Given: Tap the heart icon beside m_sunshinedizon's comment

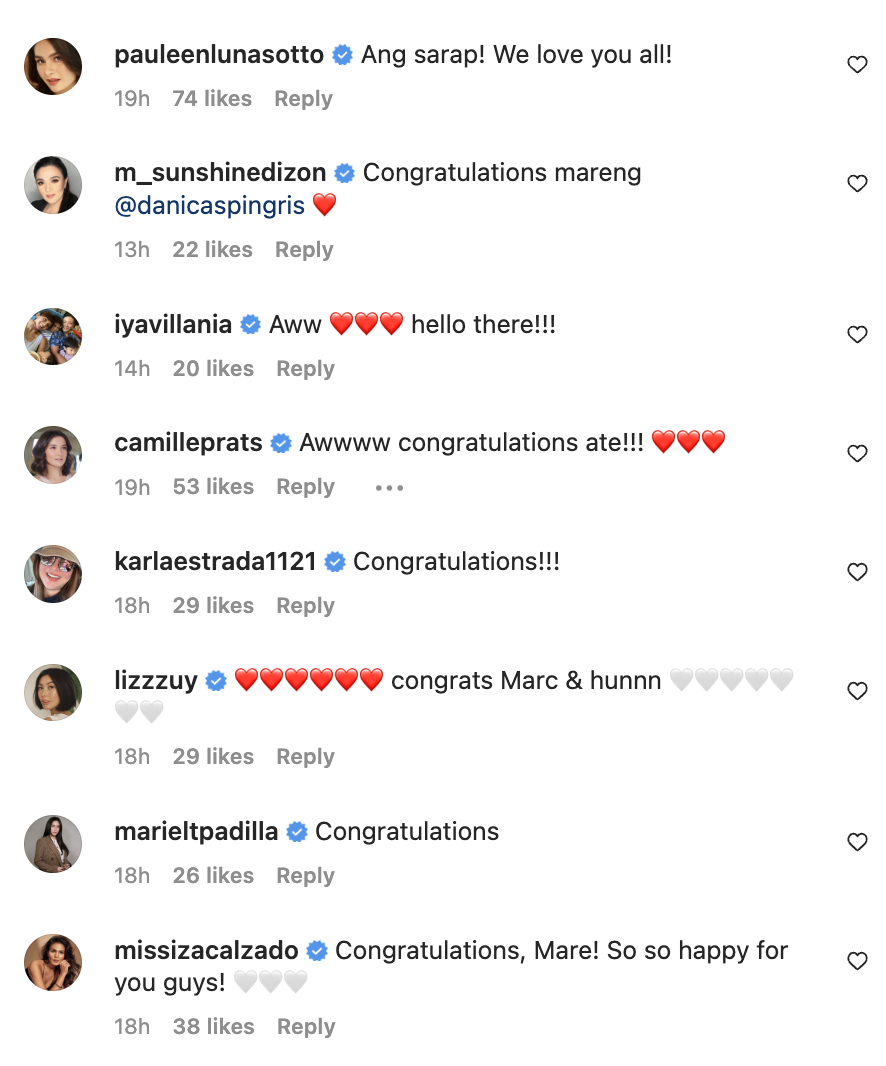Looking at the screenshot, I should [x=857, y=184].
